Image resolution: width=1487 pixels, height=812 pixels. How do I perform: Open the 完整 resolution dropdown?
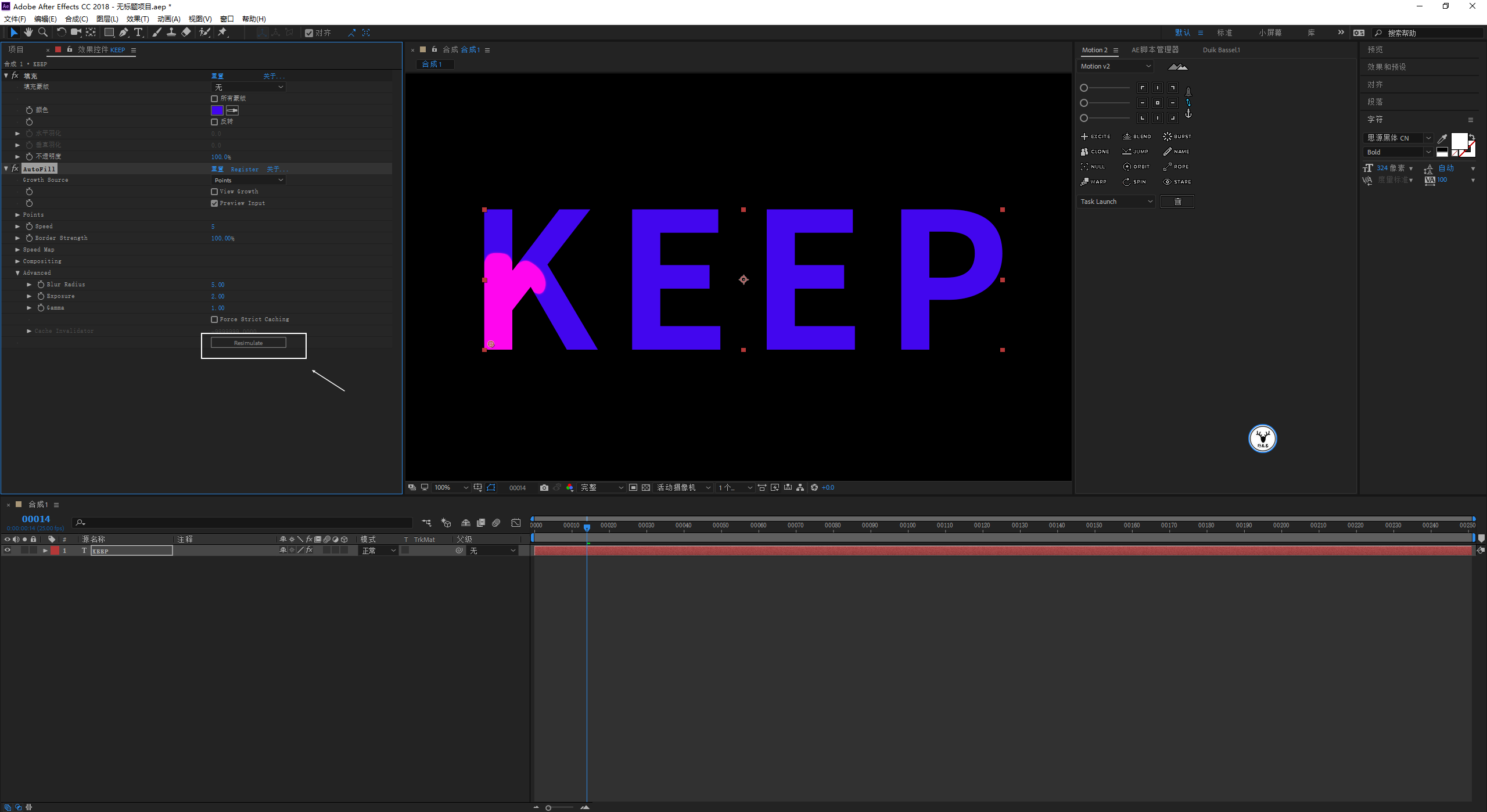tap(602, 488)
